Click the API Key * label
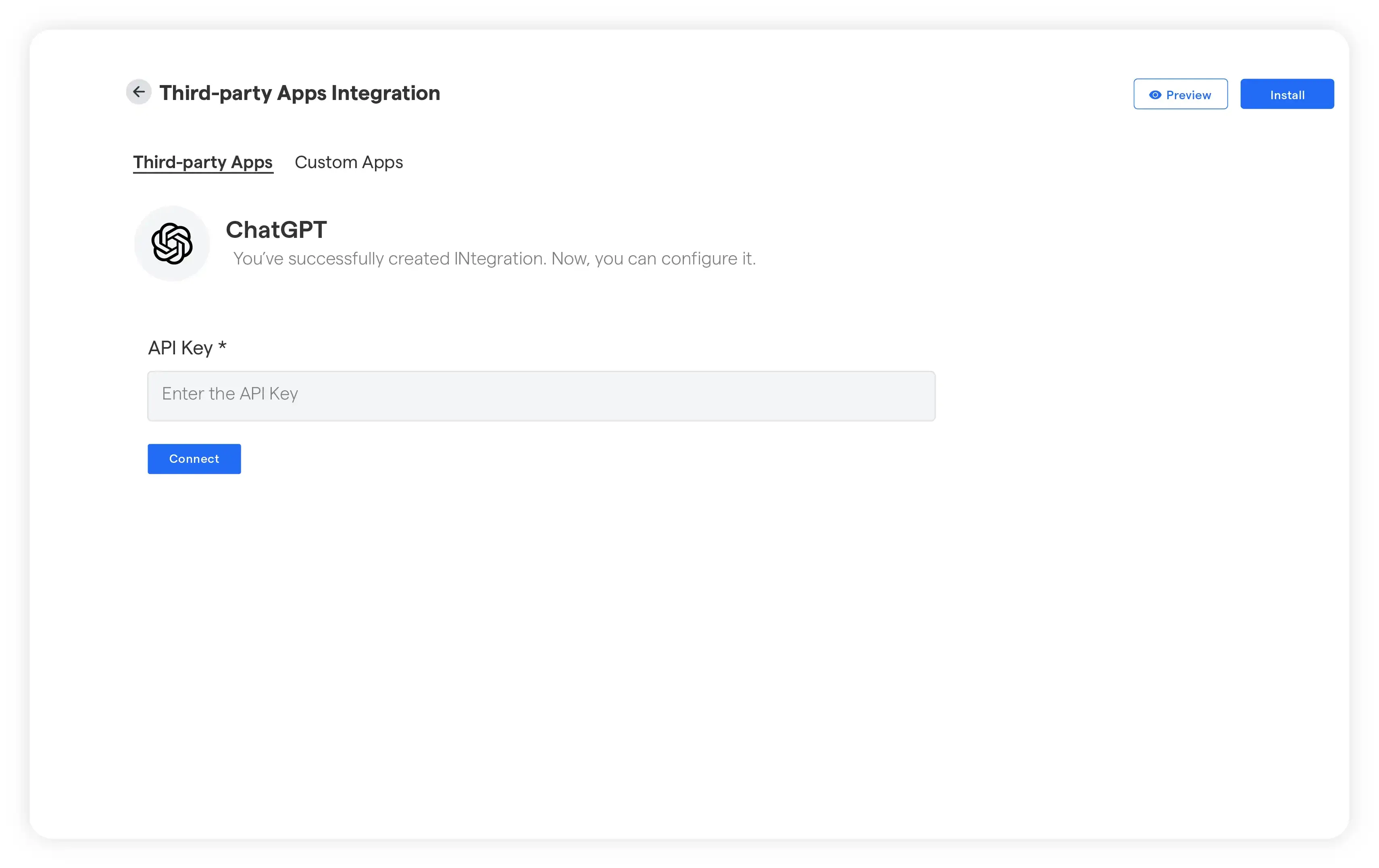Image resolution: width=1379 pixels, height=868 pixels. pos(187,348)
